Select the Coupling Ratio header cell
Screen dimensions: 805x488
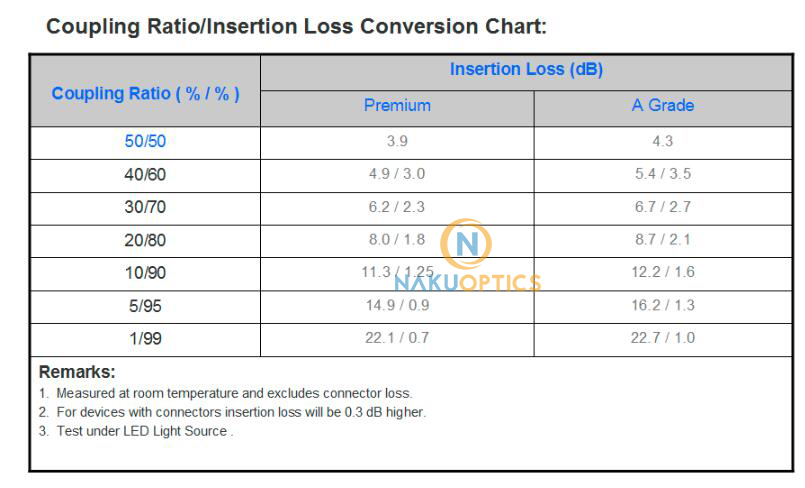pyautogui.click(x=145, y=91)
